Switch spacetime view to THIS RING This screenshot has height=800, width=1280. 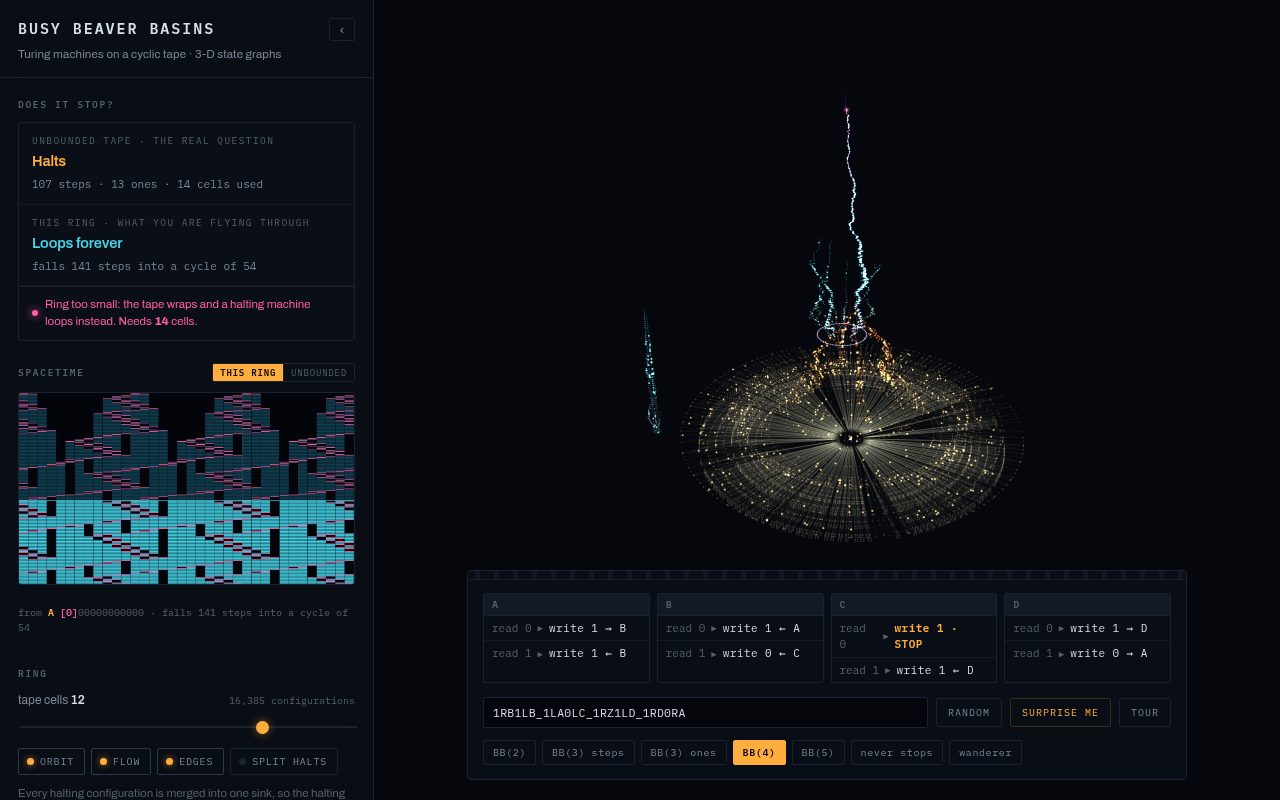pyautogui.click(x=248, y=373)
